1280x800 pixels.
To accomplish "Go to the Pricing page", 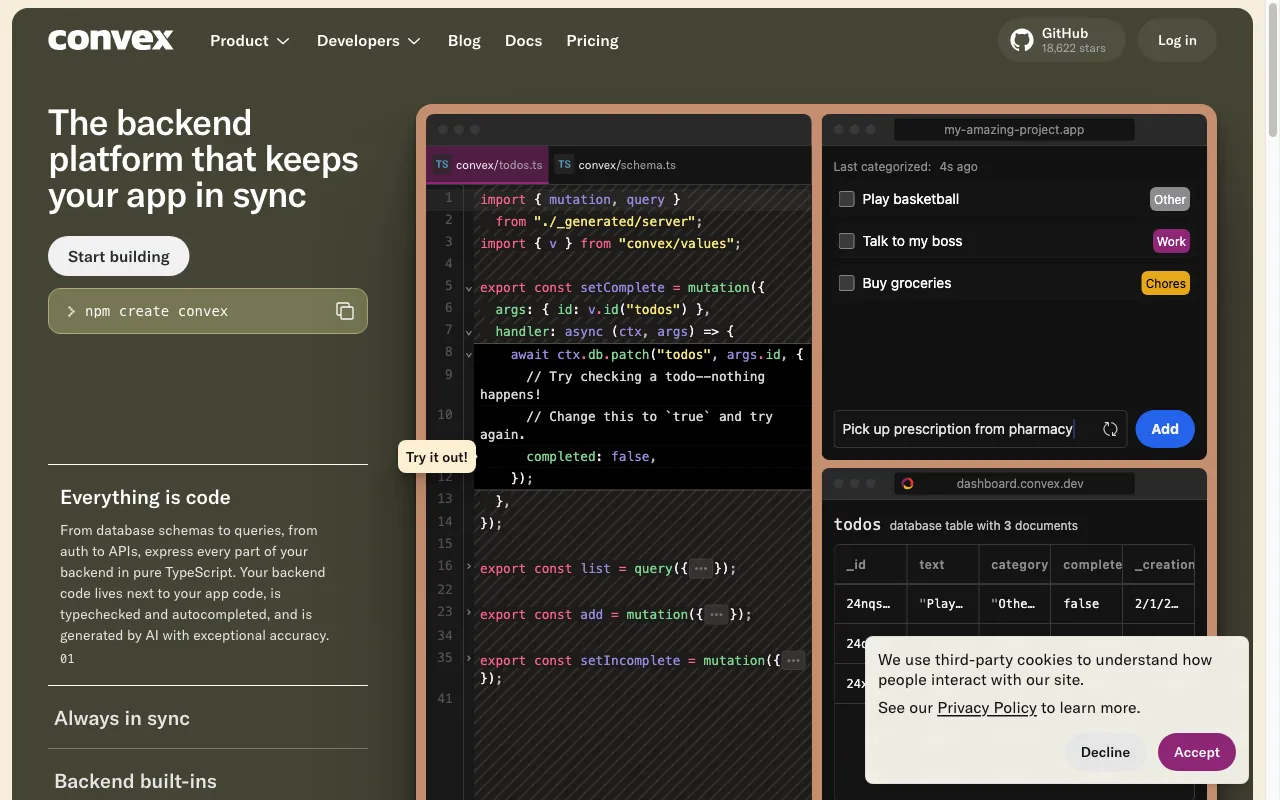I will click(x=592, y=41).
